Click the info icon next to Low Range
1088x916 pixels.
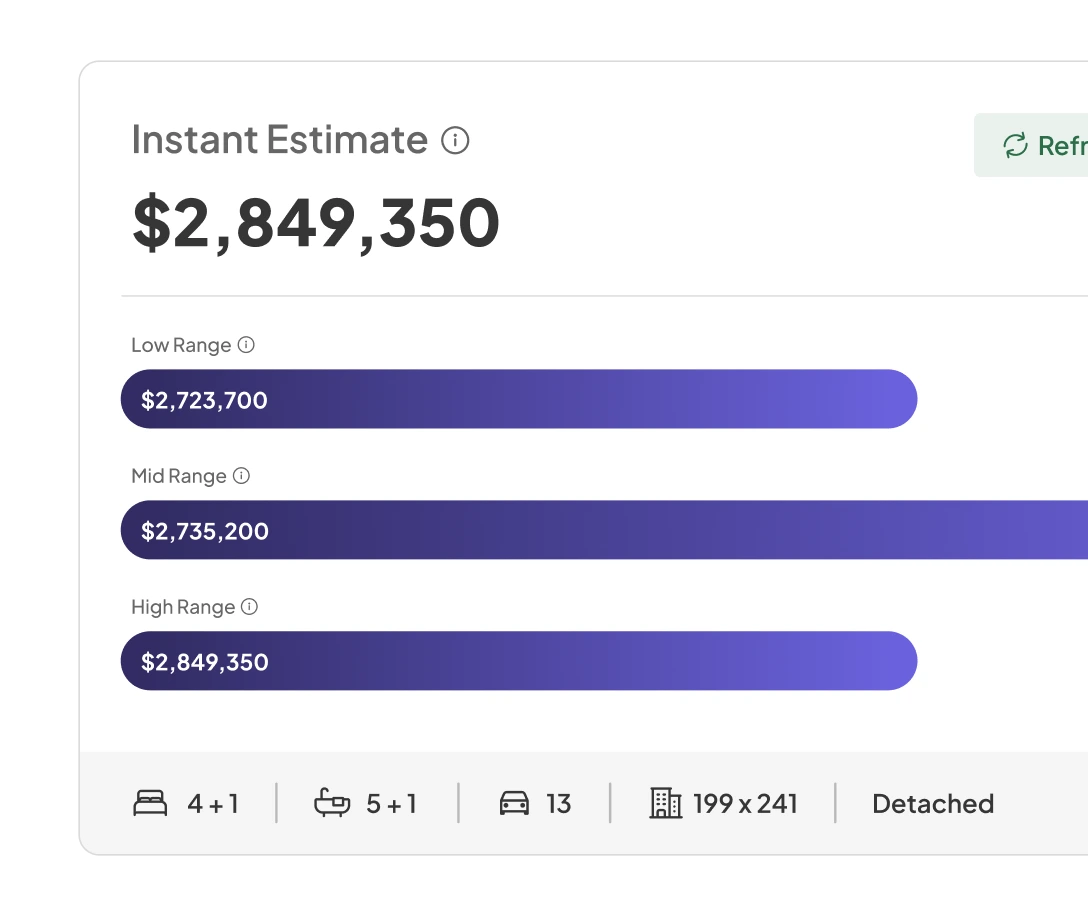point(246,345)
